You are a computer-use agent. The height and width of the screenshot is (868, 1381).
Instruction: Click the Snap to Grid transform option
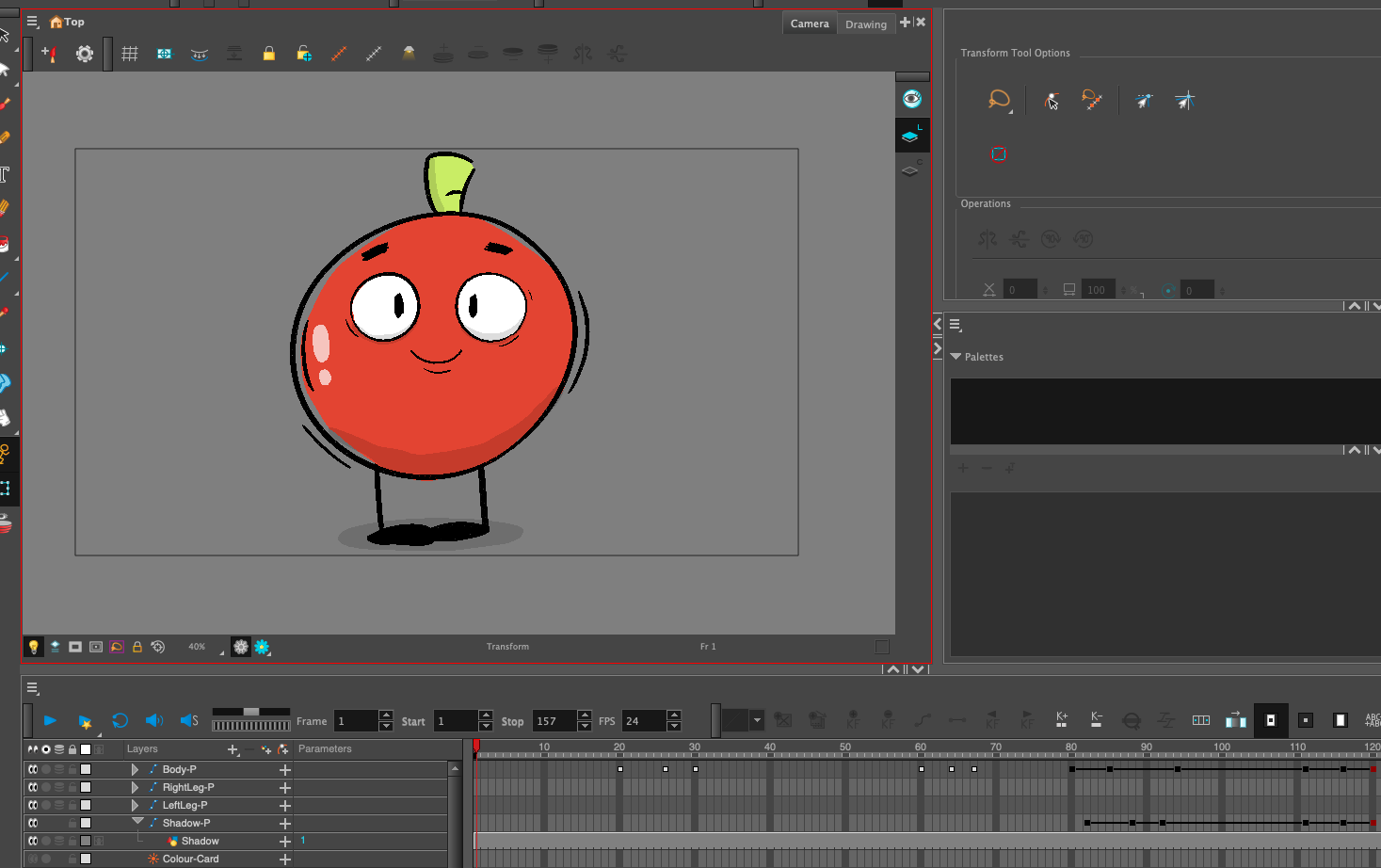tap(1184, 100)
